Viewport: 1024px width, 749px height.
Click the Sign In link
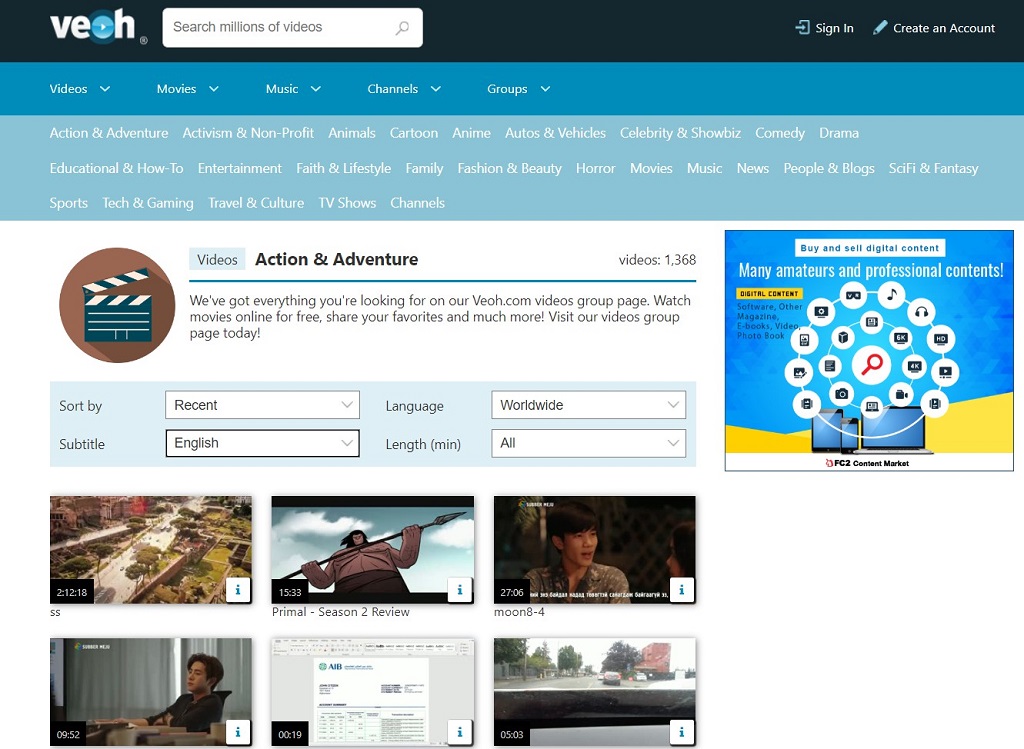tap(834, 28)
